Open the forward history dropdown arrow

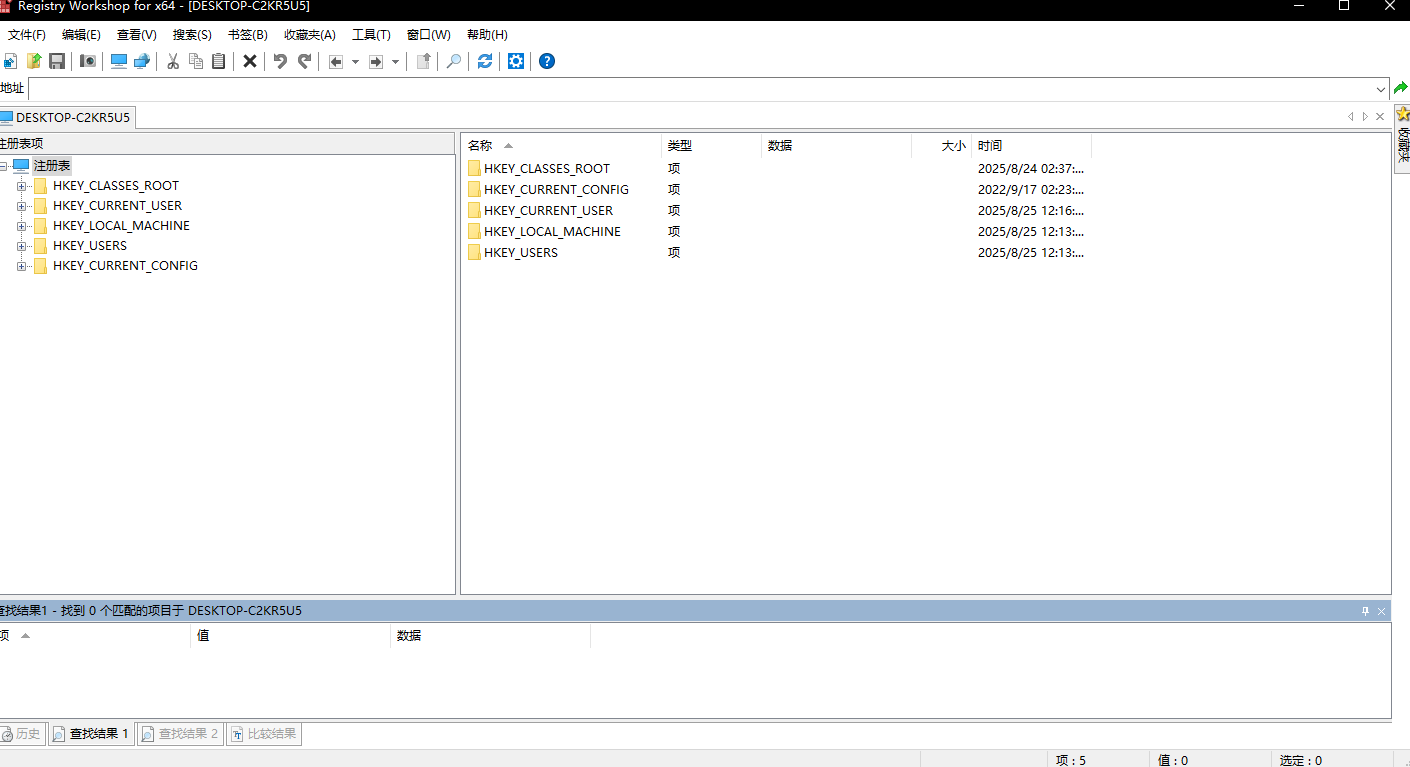coord(395,61)
